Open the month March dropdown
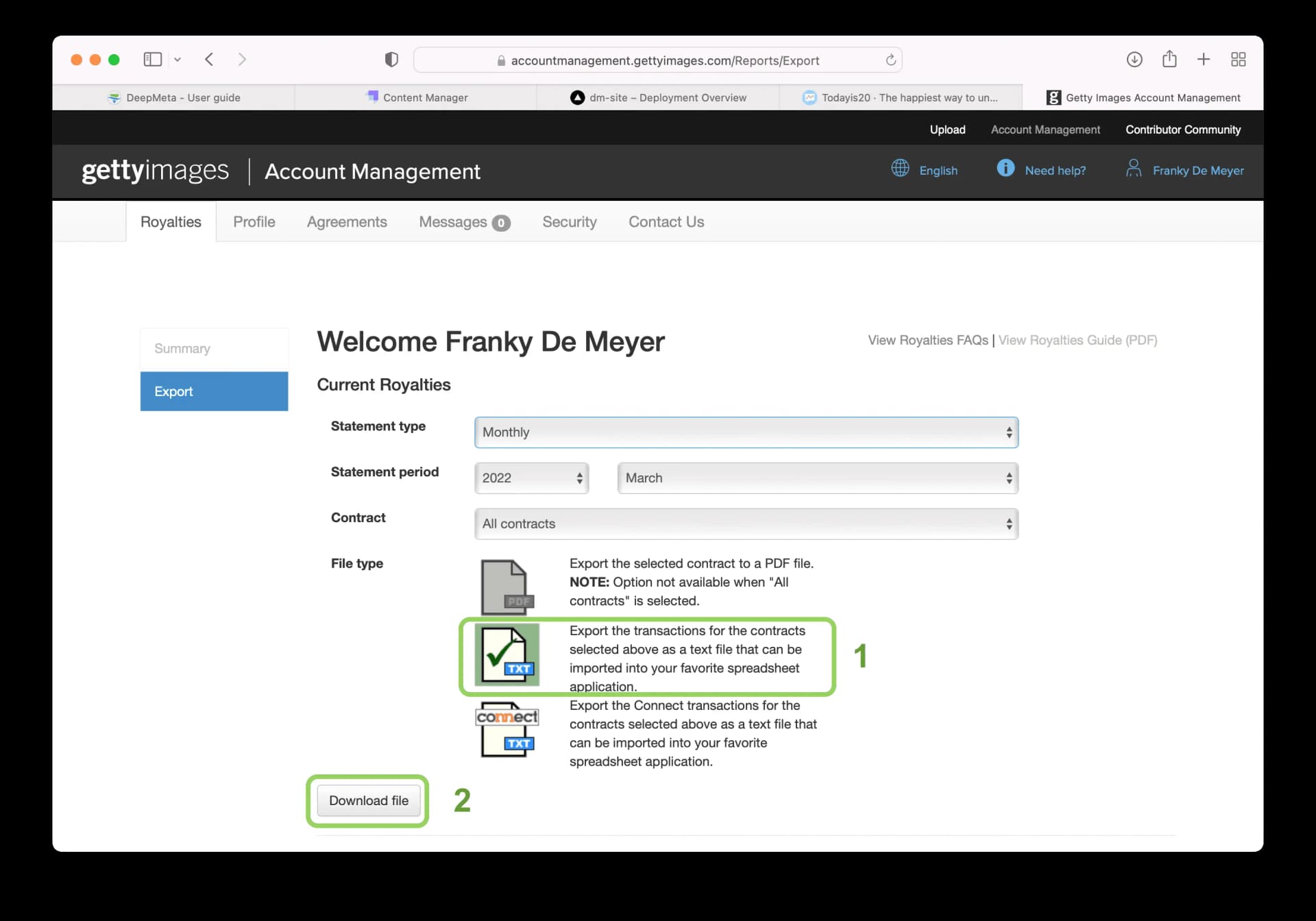Image resolution: width=1316 pixels, height=921 pixels. [818, 478]
